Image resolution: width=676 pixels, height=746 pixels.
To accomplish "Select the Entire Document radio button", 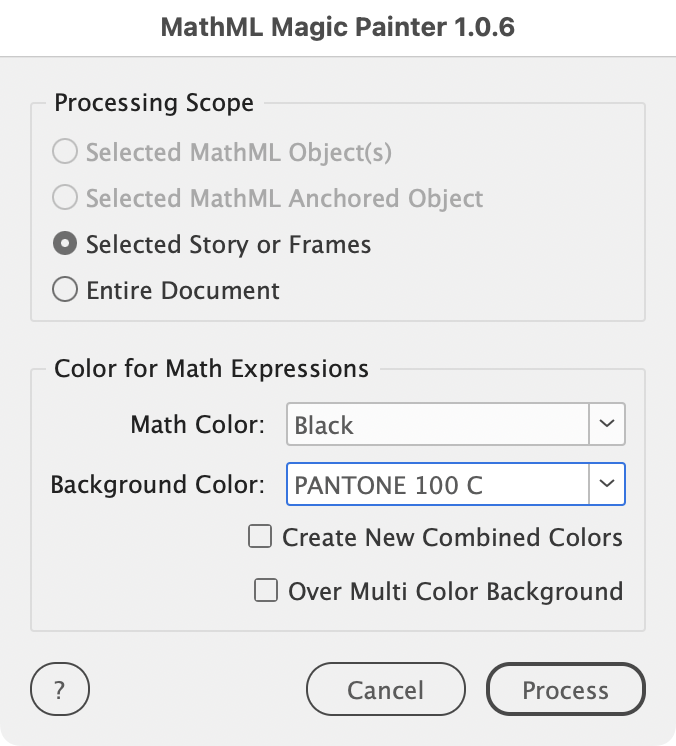I will [65, 291].
